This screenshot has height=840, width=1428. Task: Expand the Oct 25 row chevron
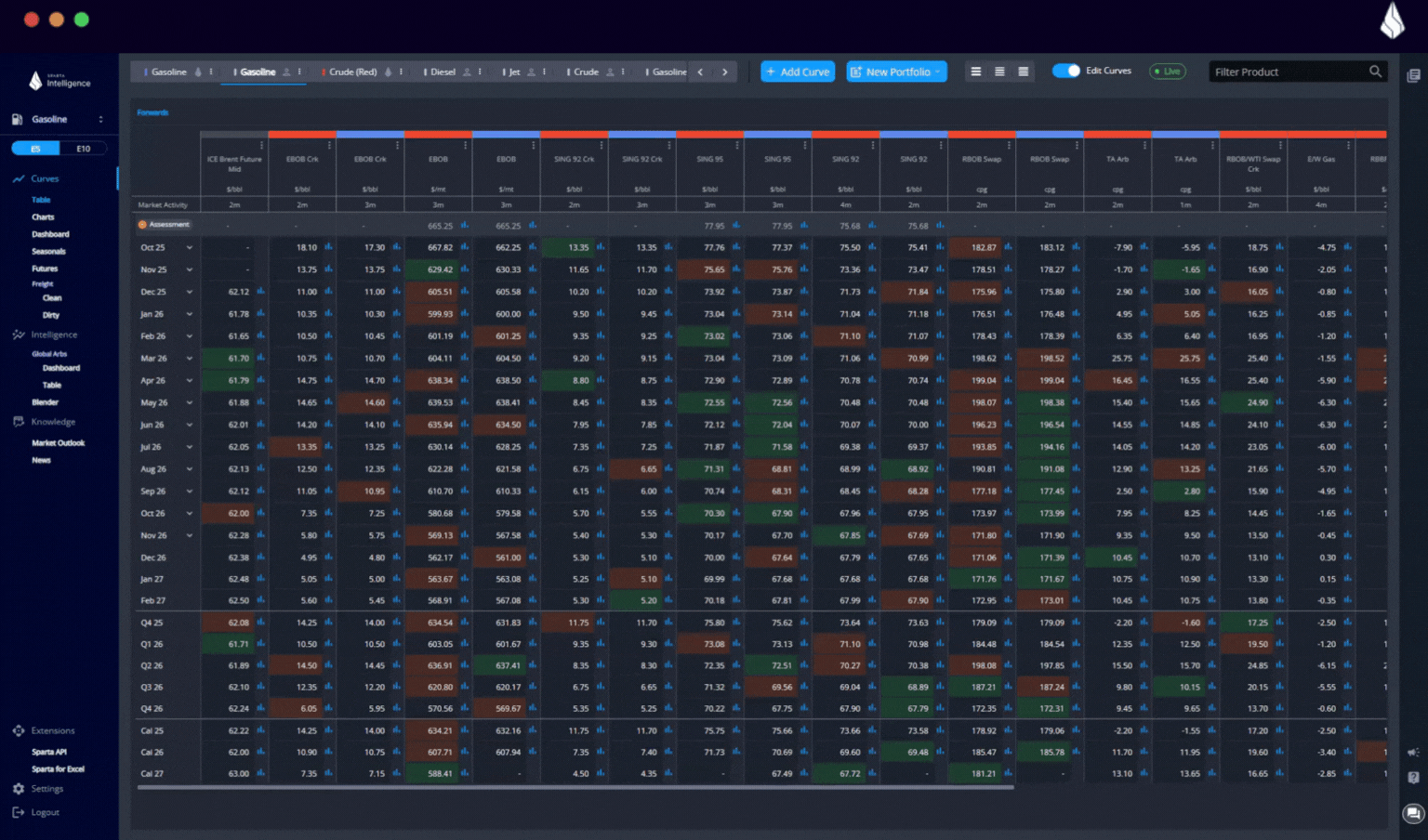pos(189,248)
